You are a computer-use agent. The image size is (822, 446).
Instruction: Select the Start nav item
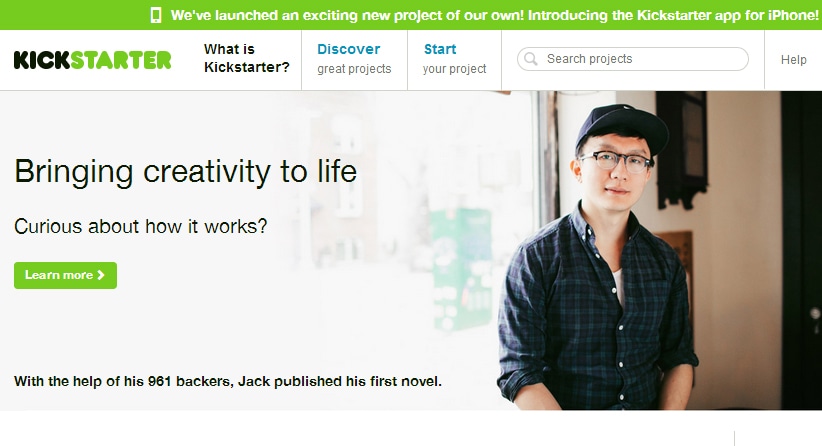coord(440,49)
